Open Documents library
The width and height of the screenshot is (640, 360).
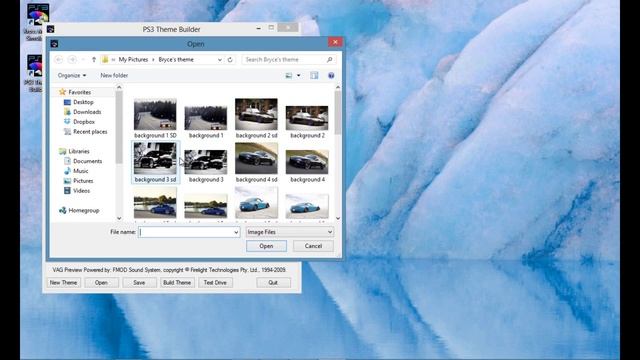click(87, 161)
